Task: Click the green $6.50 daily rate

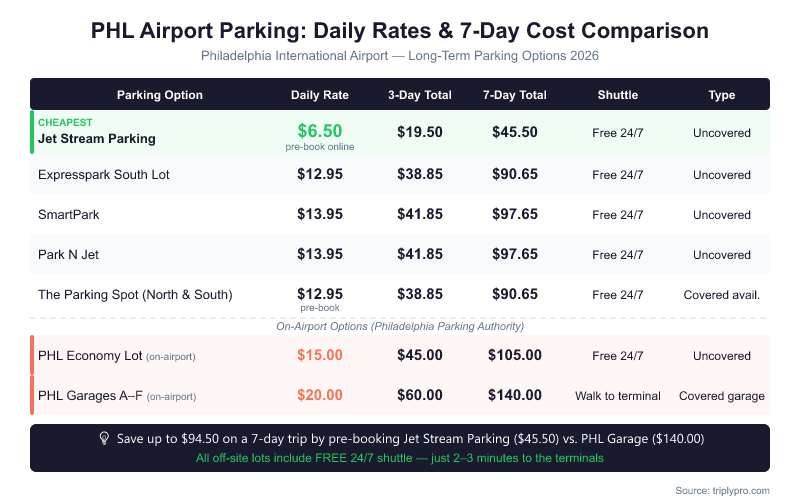Action: point(320,131)
